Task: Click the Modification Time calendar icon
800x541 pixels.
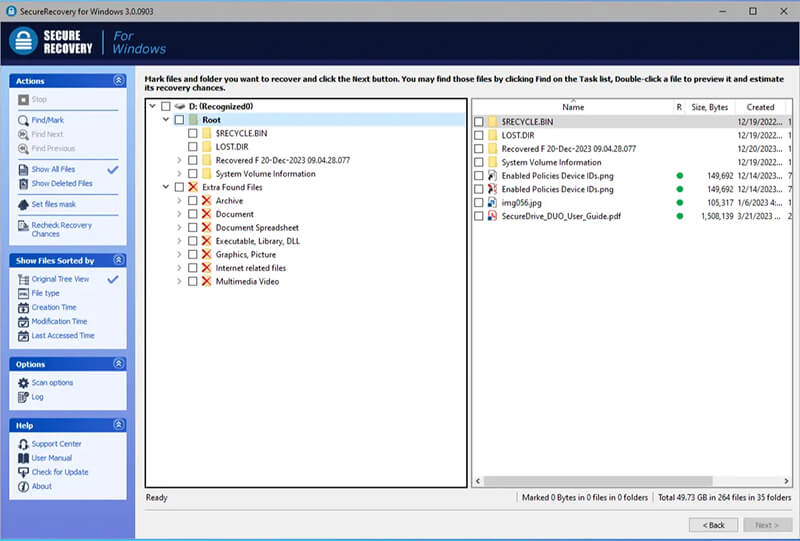Action: coord(23,322)
